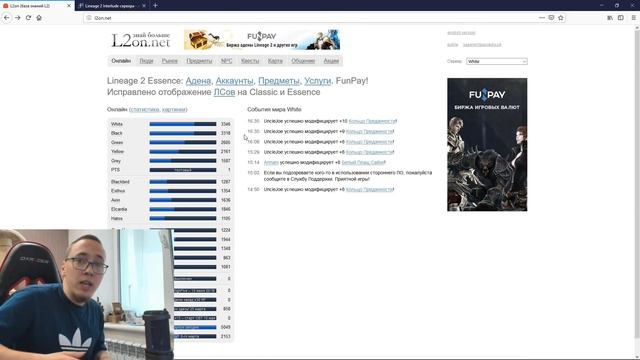This screenshot has width=640, height=360.
Task: Close the L2on tab
Action: click(x=69, y=6)
